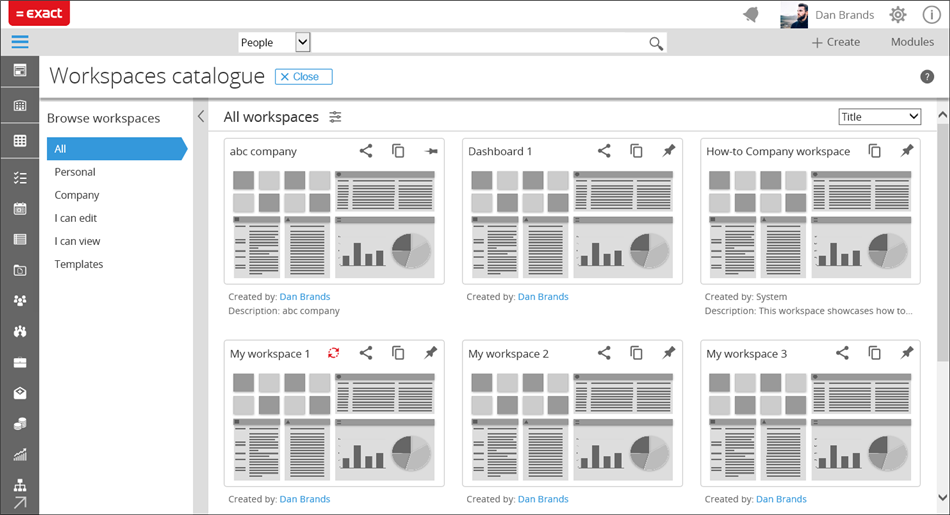Viewport: 950px width, 515px height.
Task: Open the notifications bell icon
Action: pyautogui.click(x=751, y=14)
